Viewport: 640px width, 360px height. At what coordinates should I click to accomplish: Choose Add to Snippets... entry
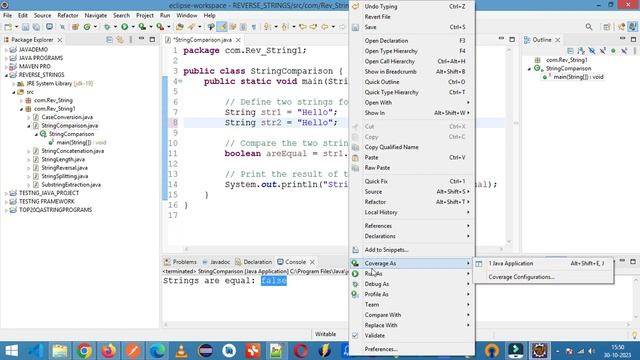tap(412, 250)
